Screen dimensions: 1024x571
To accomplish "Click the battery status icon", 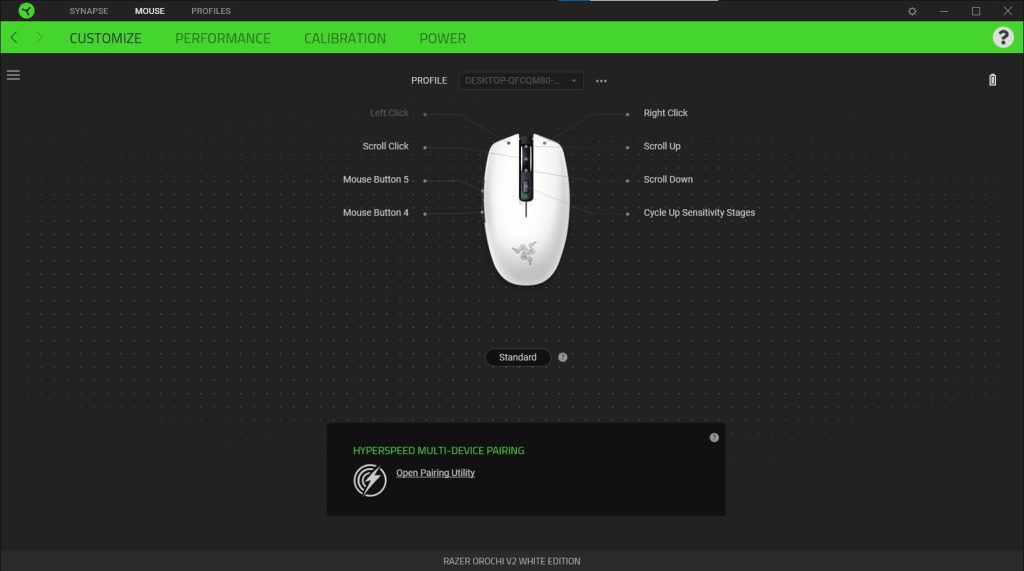I will (x=992, y=80).
